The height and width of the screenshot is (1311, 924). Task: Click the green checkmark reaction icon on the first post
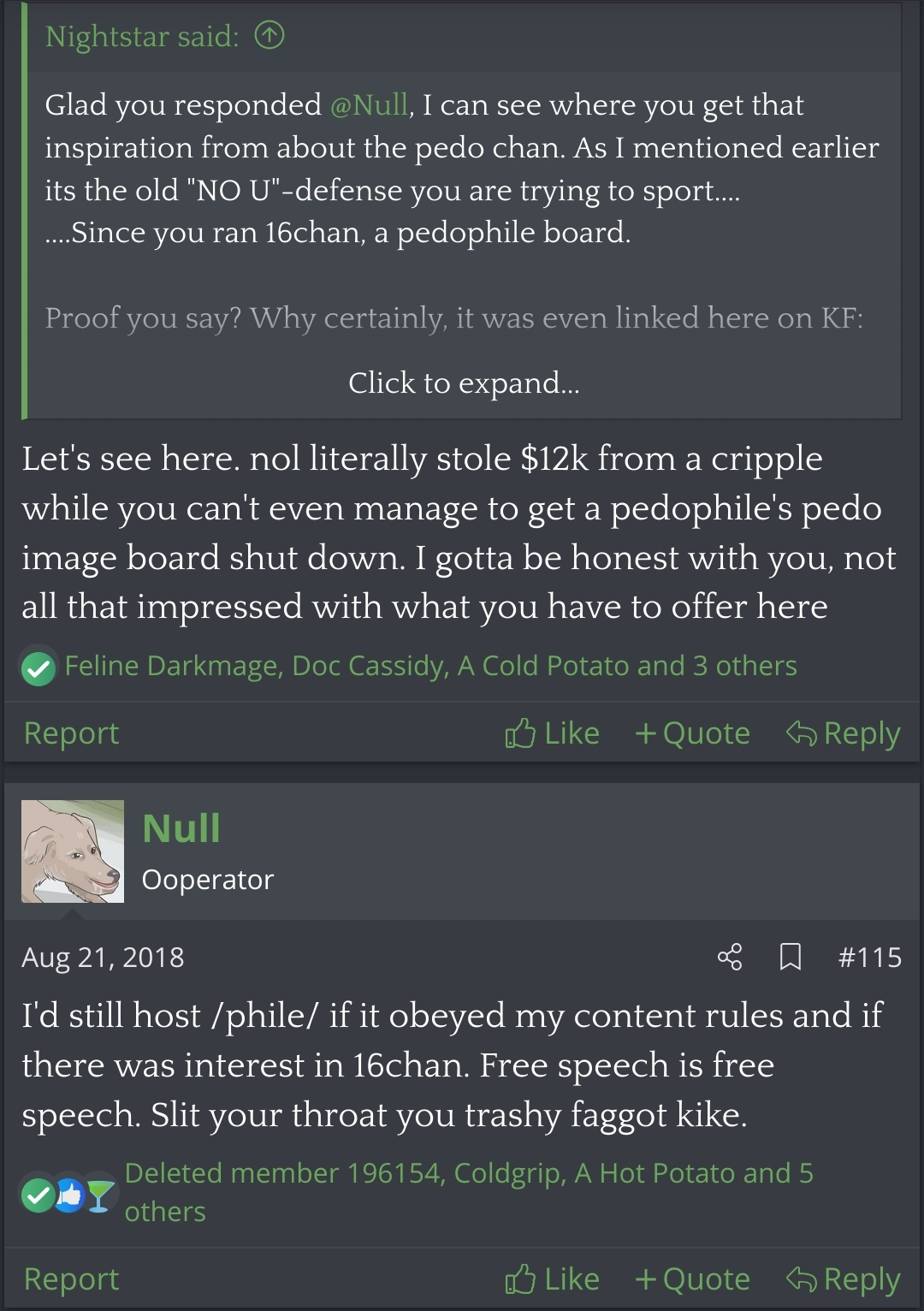(38, 667)
